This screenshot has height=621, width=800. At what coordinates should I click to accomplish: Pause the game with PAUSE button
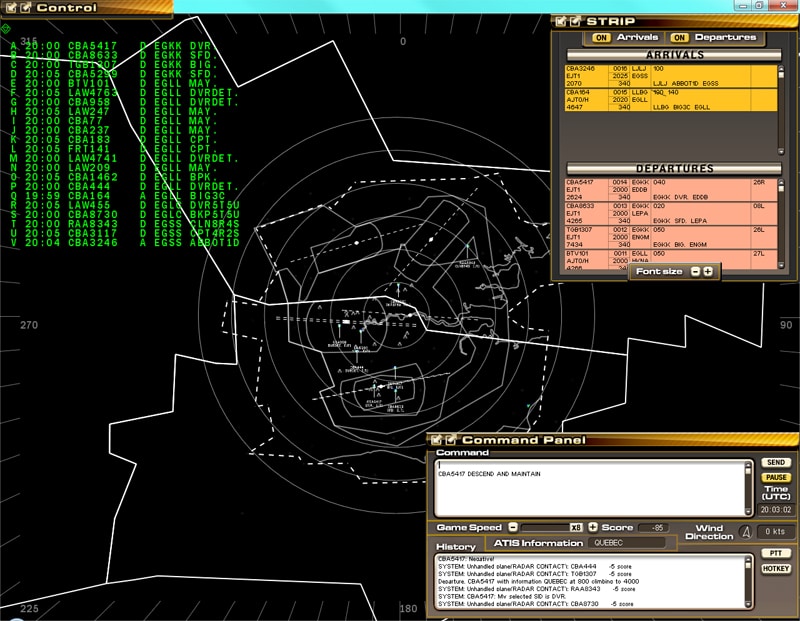[776, 478]
